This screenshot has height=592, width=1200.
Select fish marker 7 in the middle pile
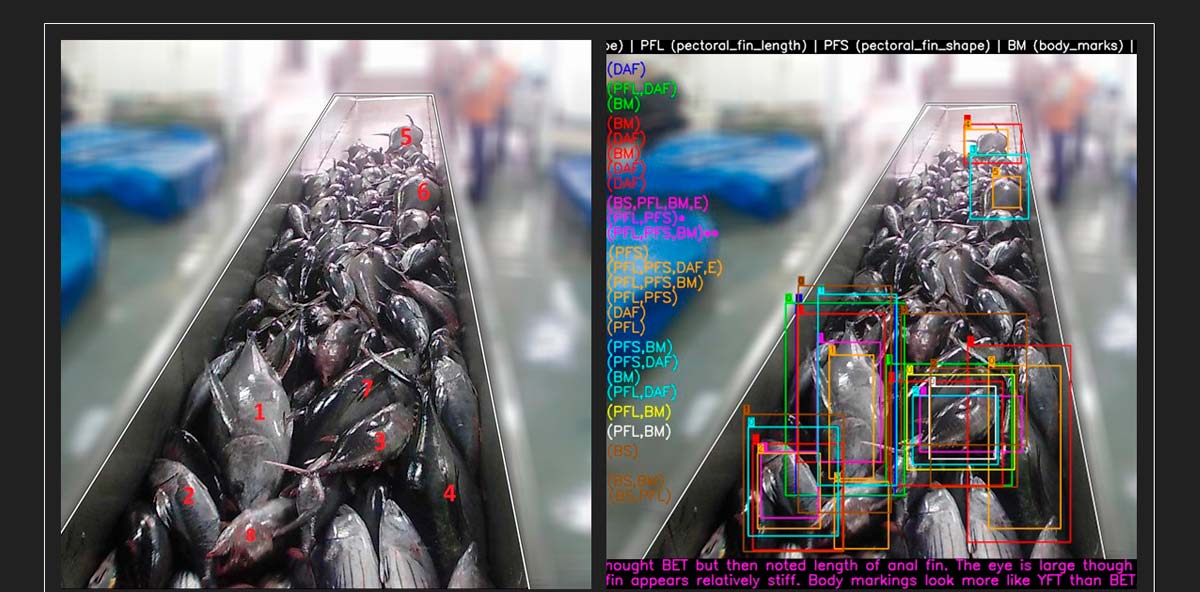(368, 386)
